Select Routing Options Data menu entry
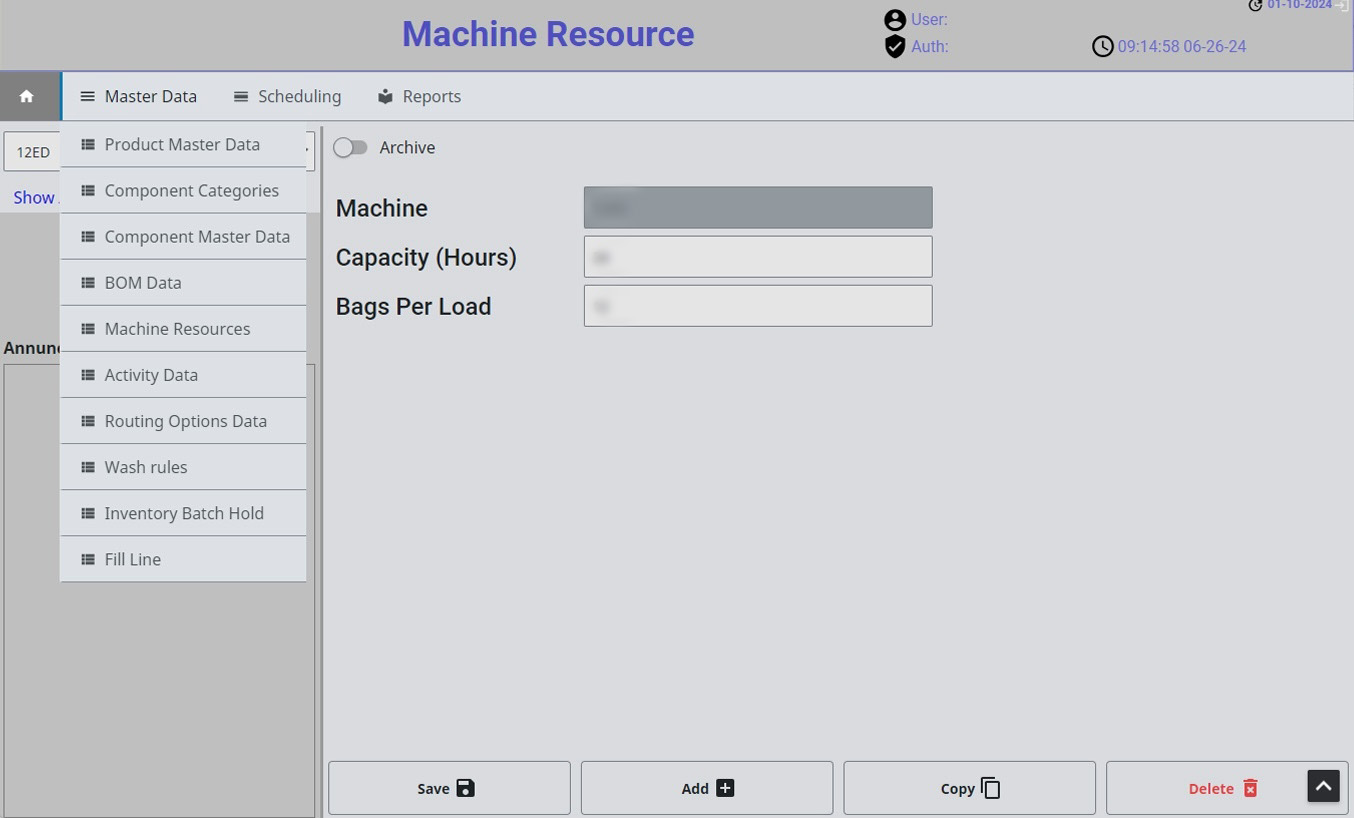Viewport: 1354px width, 818px height. tap(183, 421)
